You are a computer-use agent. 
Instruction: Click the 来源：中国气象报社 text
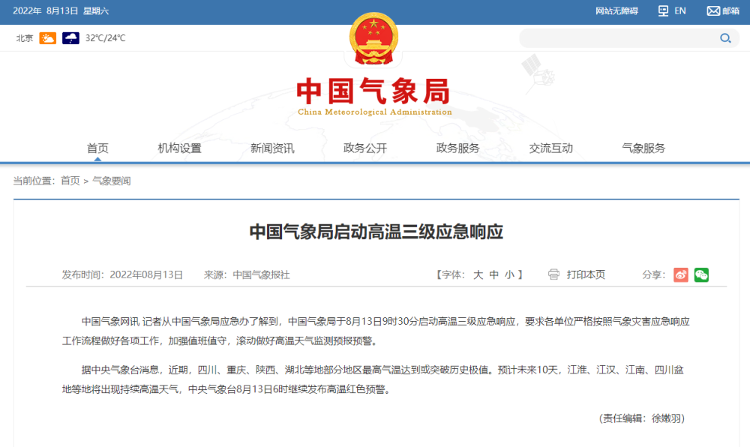[x=247, y=275]
